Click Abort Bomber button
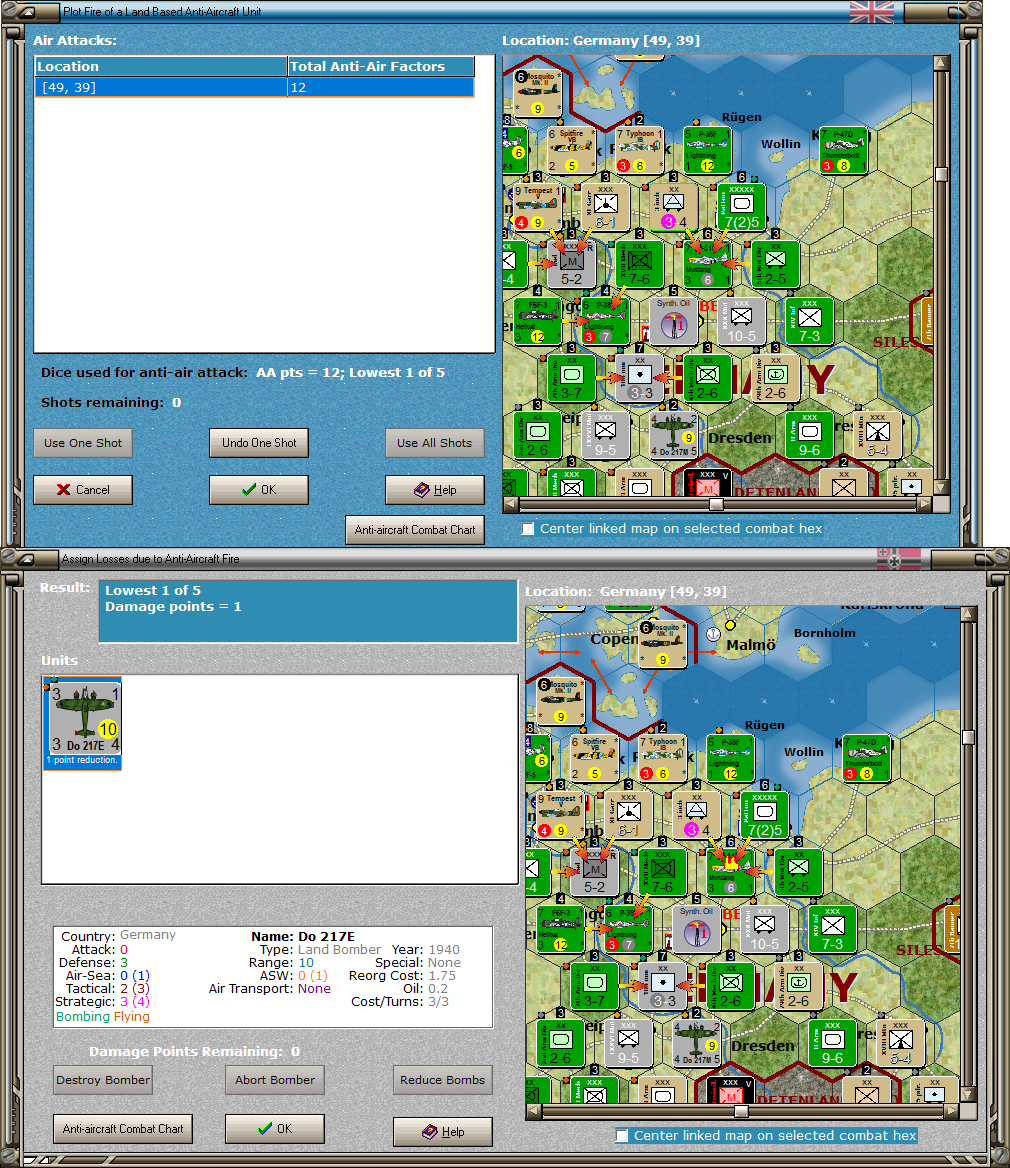The height and width of the screenshot is (1168, 1010). (x=275, y=1080)
